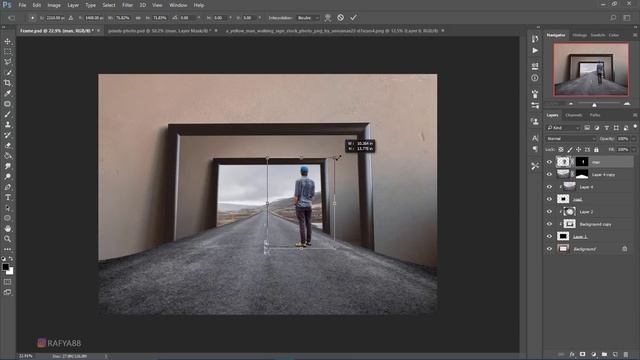
Task: Select the Lasso tool
Action: (7, 62)
